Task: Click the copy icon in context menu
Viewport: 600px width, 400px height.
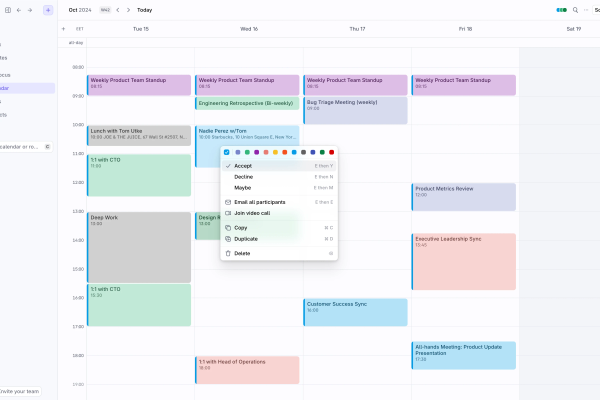Action: pos(228,228)
